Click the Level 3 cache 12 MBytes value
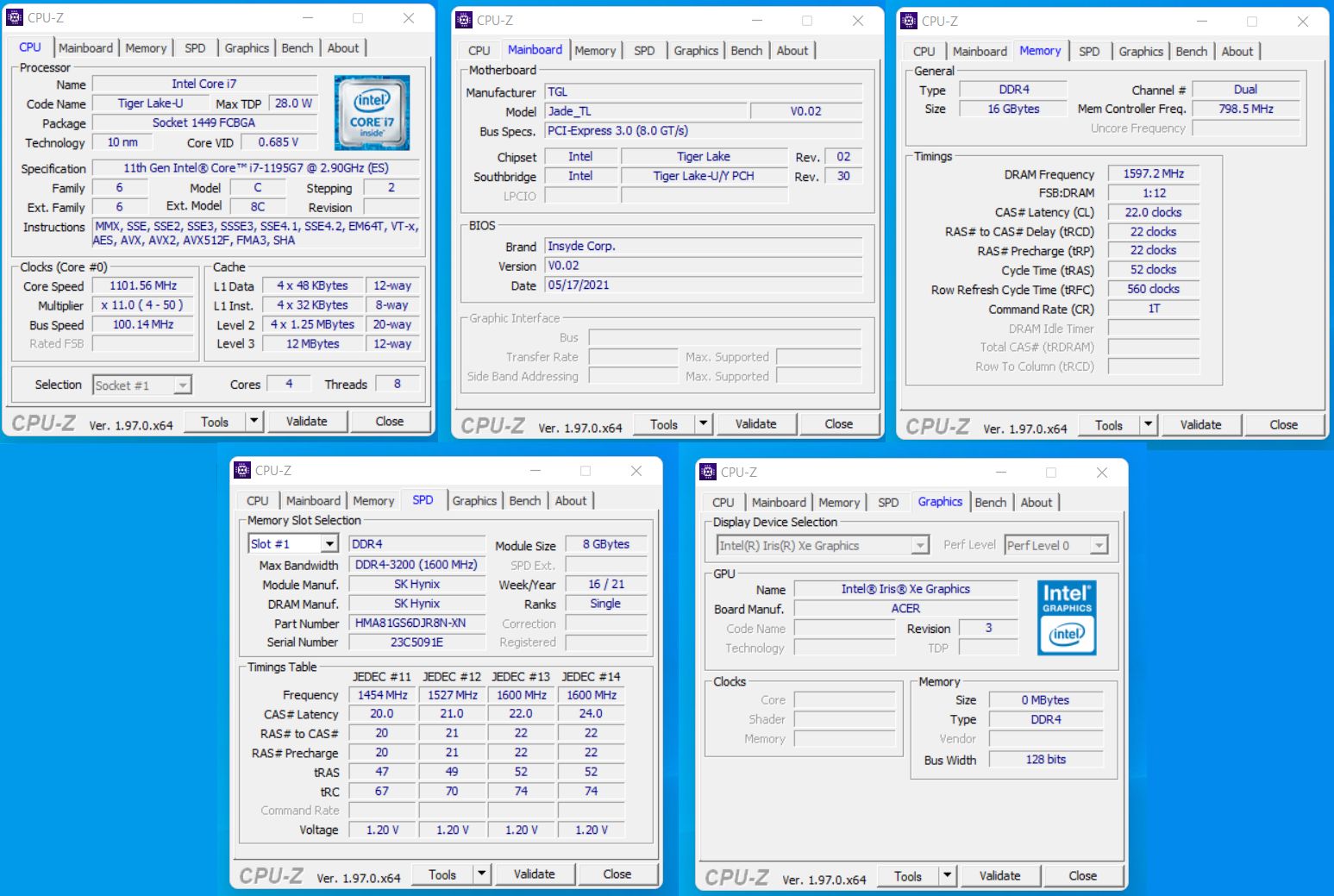The height and width of the screenshot is (896, 1334). (312, 343)
